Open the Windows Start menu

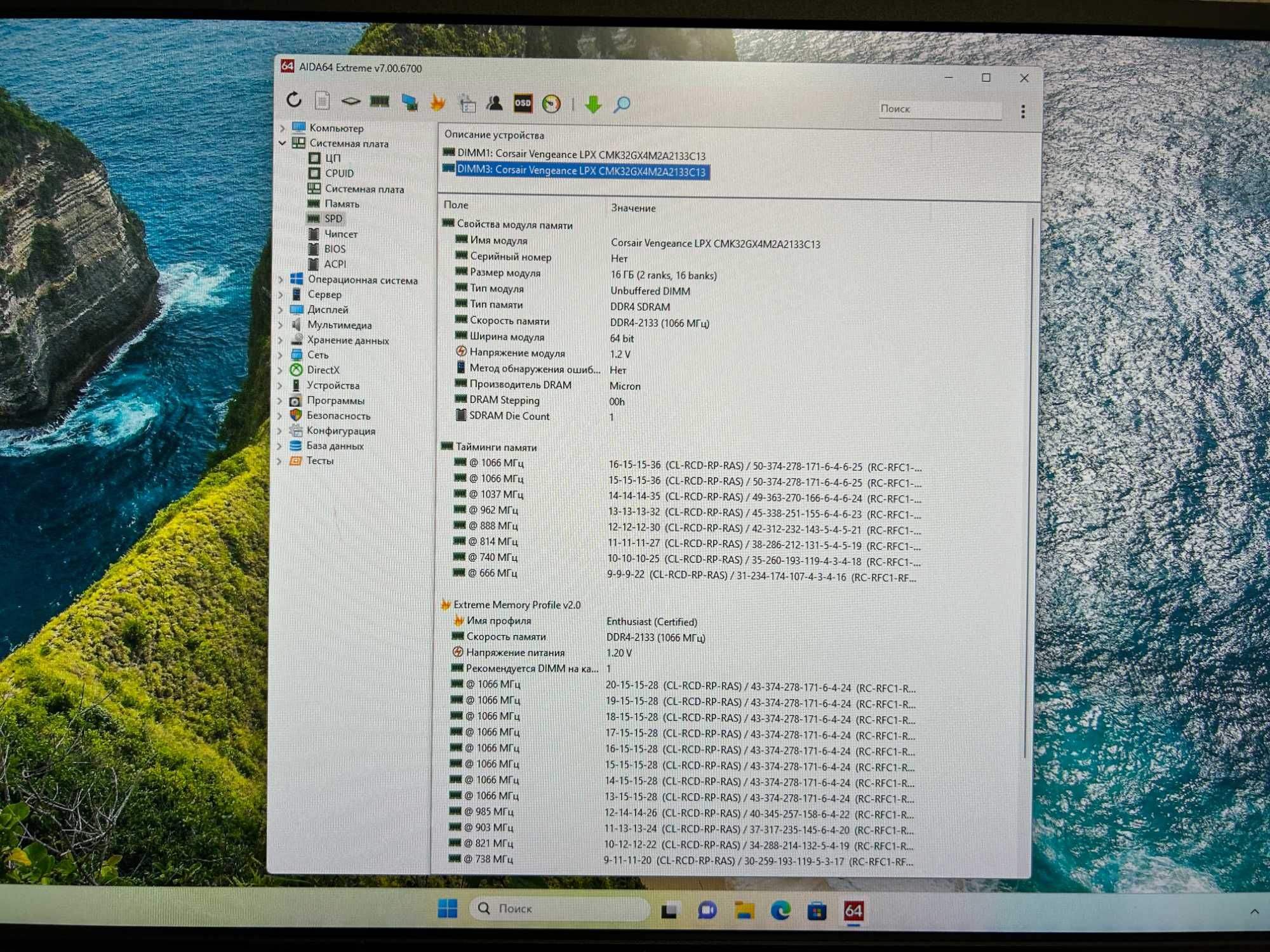coord(448,908)
